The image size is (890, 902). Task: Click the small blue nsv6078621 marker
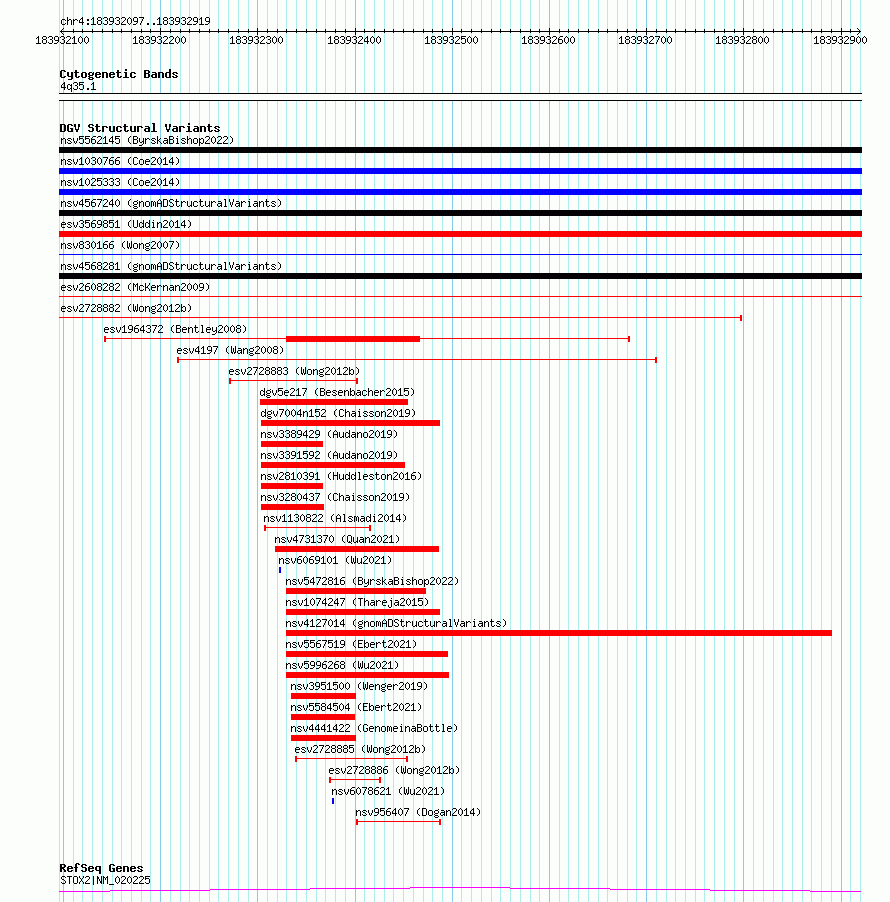(x=333, y=801)
